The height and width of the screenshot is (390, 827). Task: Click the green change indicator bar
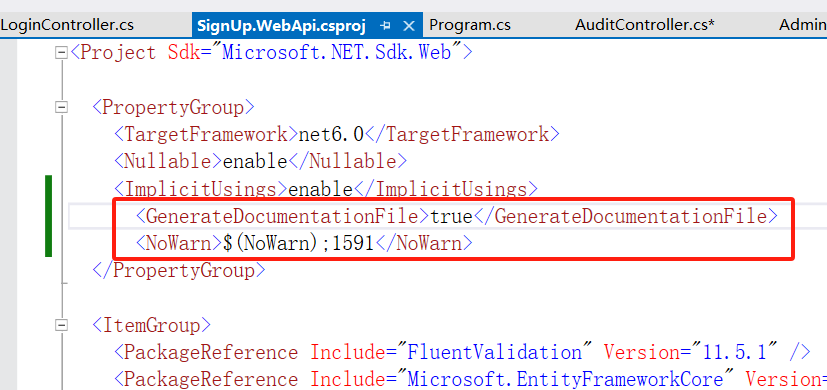[x=49, y=216]
